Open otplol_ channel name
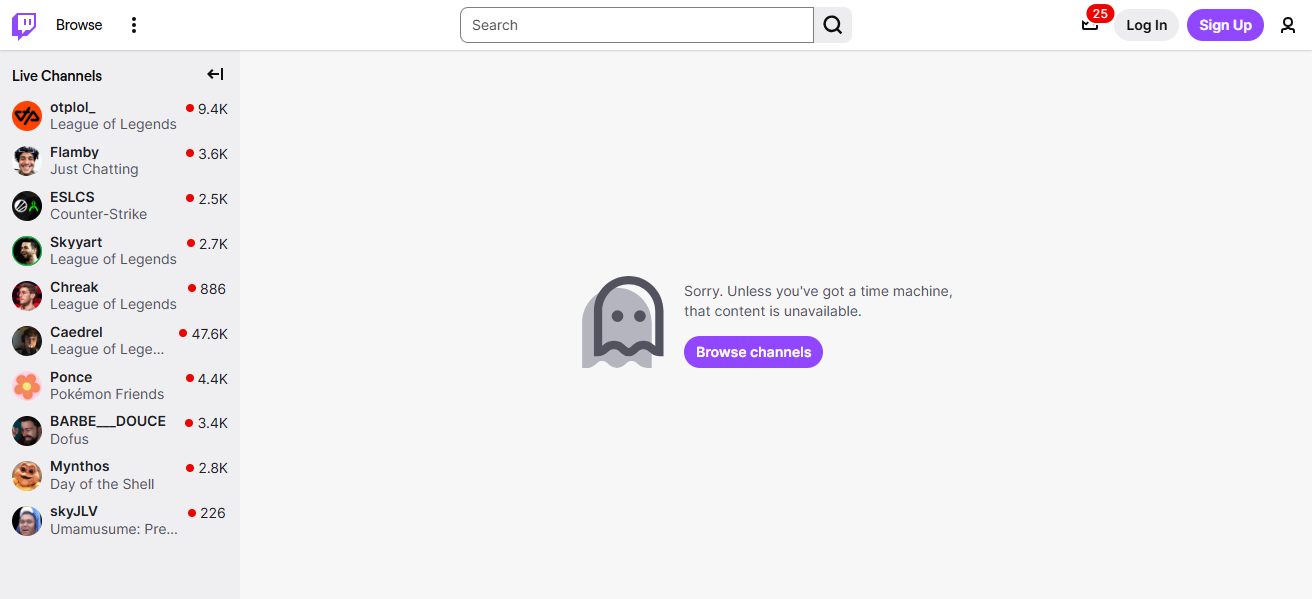The height and width of the screenshot is (599, 1312). (73, 107)
